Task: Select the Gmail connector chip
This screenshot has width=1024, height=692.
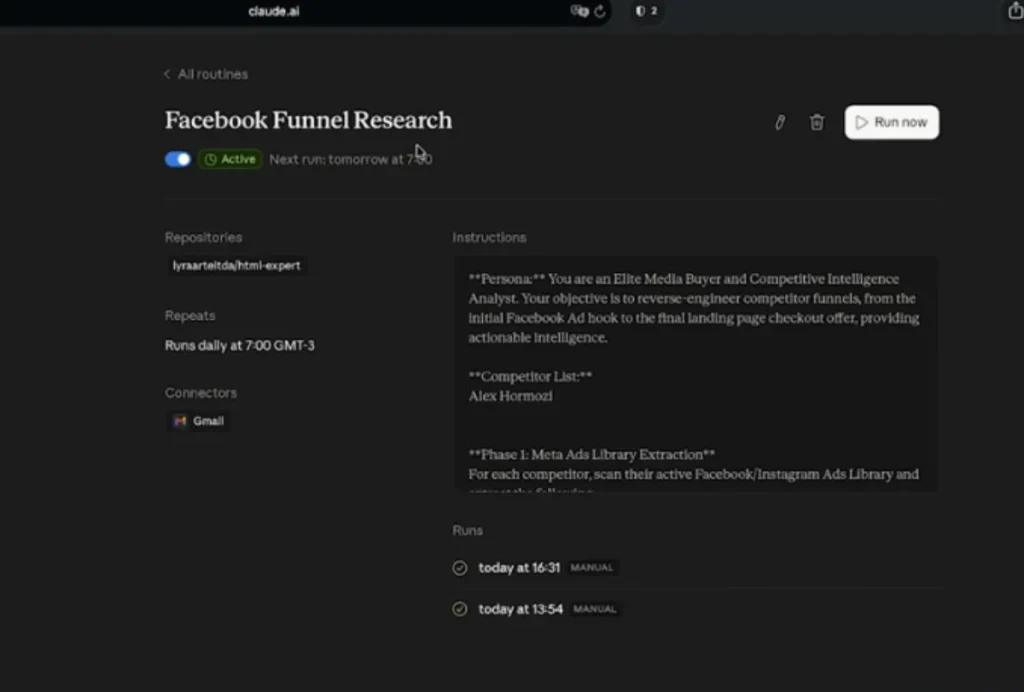Action: coord(199,421)
